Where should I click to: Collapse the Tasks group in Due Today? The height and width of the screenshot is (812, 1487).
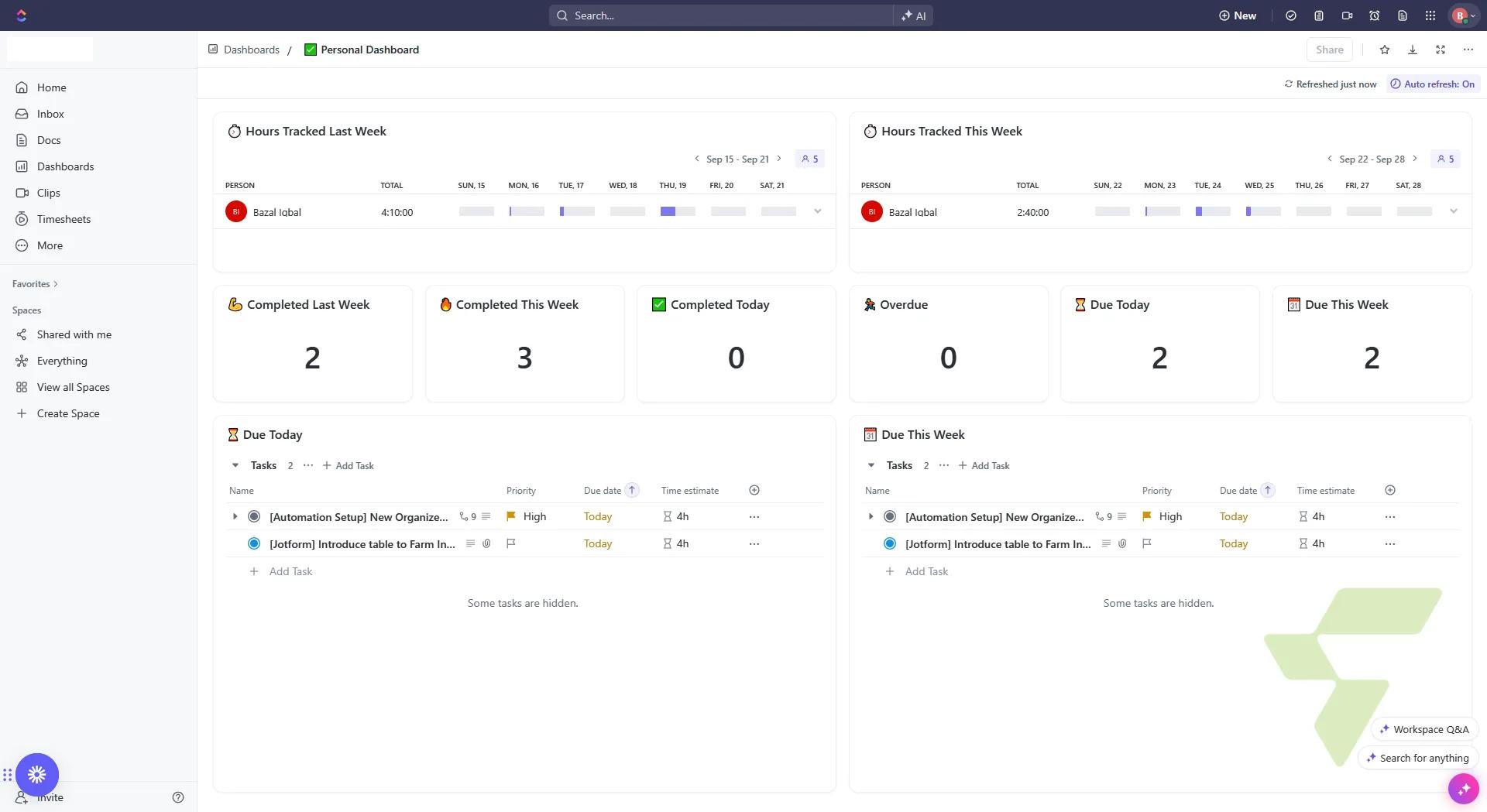coord(235,465)
